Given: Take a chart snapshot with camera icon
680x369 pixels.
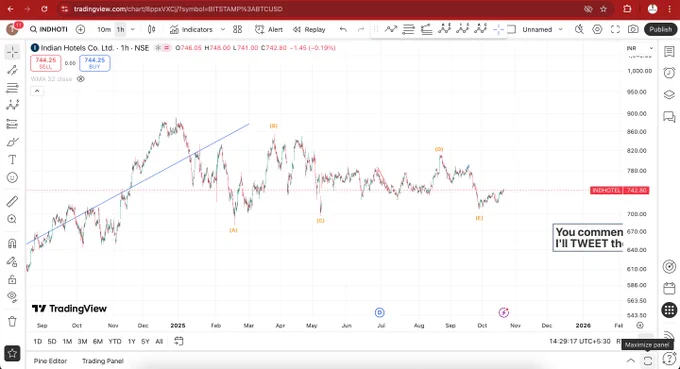Looking at the screenshot, I should click(633, 29).
